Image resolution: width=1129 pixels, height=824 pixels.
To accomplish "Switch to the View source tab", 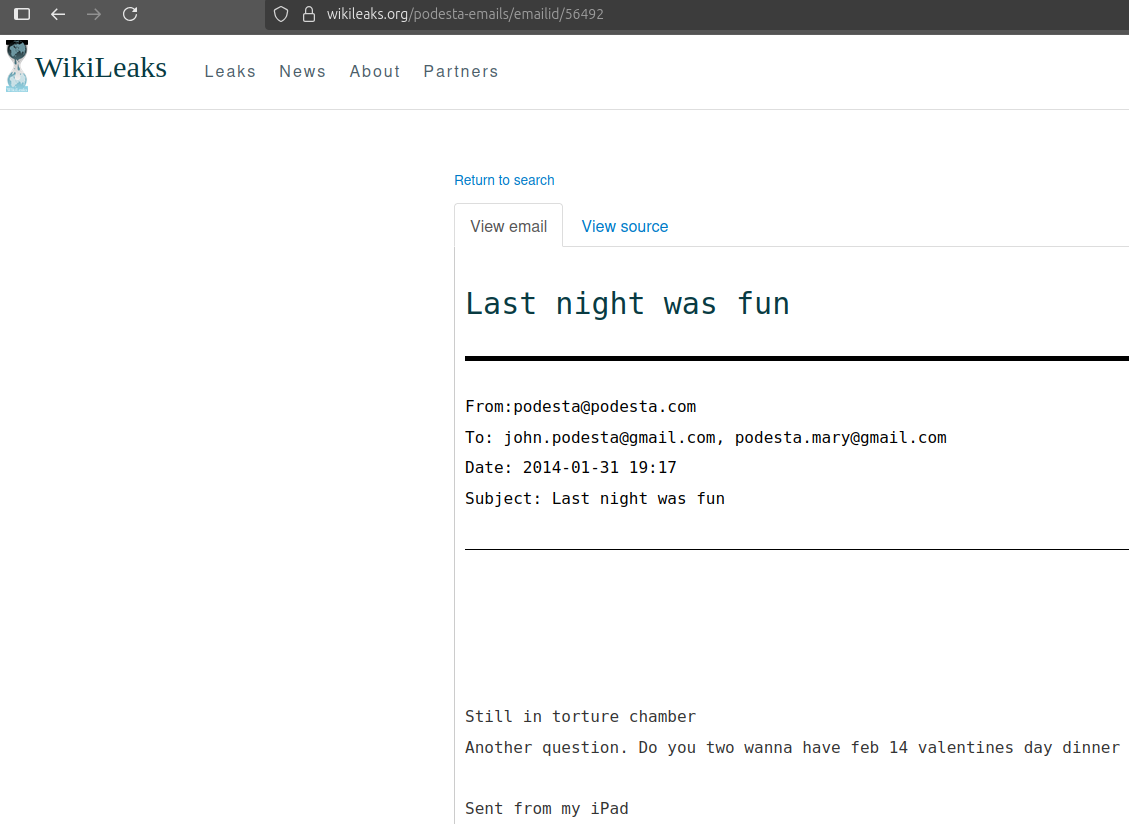I will (x=625, y=226).
